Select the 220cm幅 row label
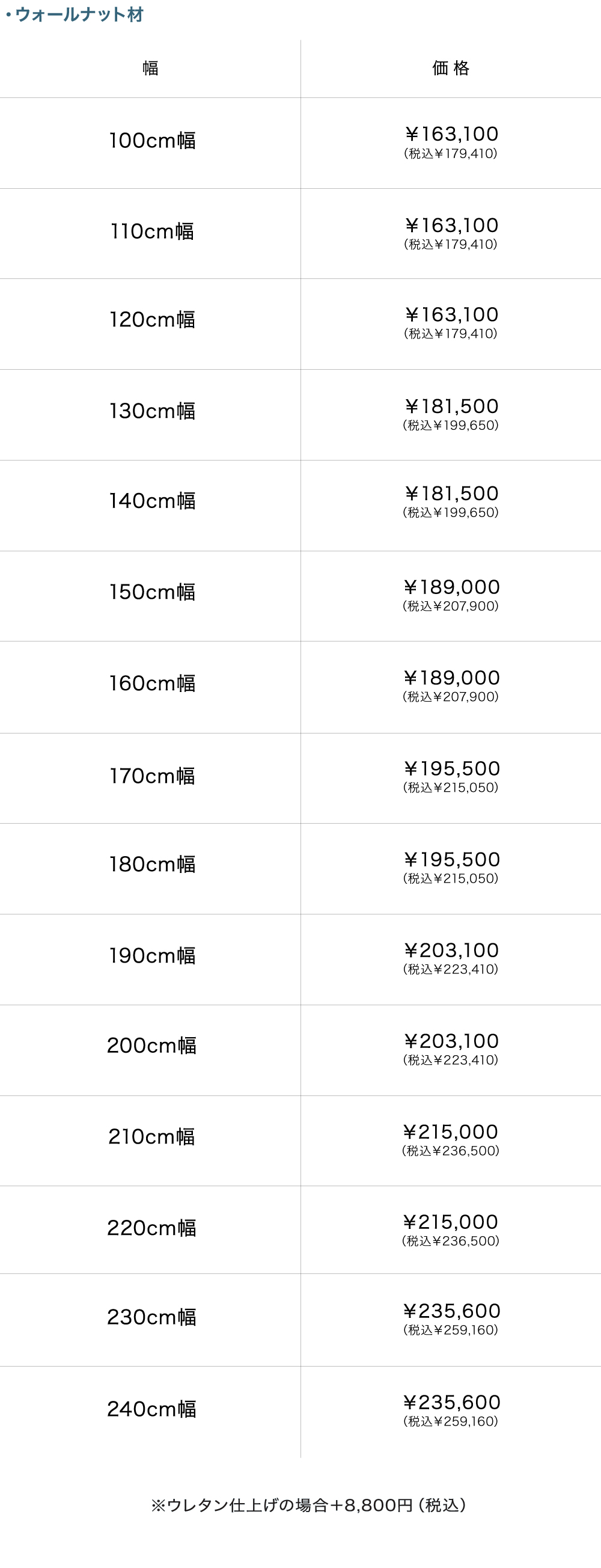This screenshot has width=601, height=1568. pos(152,1228)
